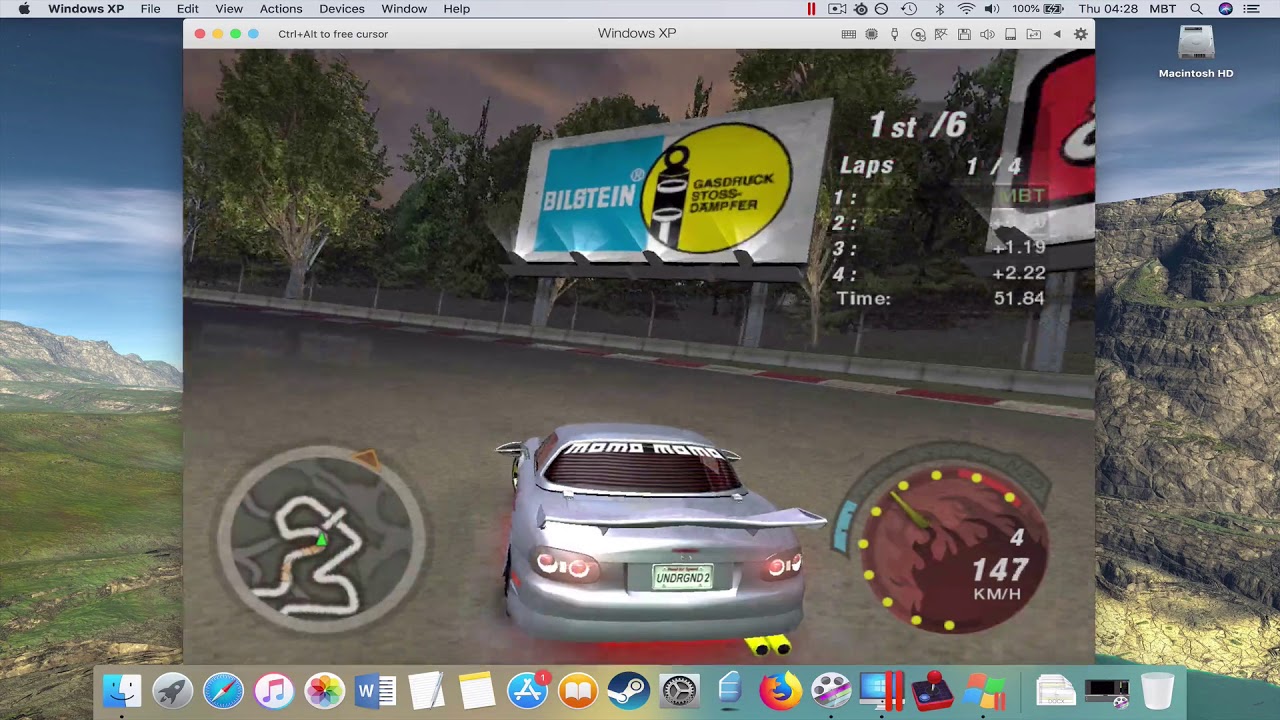Open the document stack in the Dock
The image size is (1280, 720).
click(x=1055, y=691)
